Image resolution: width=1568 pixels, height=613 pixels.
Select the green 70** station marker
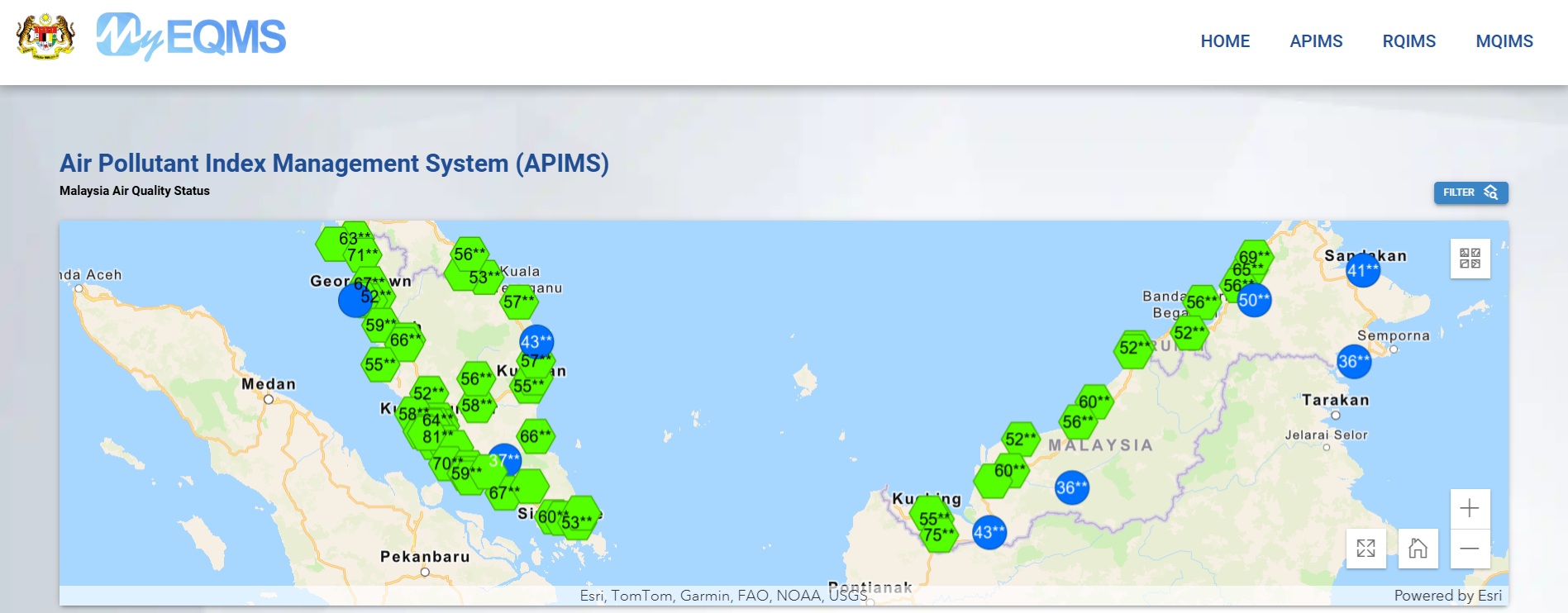(x=447, y=463)
